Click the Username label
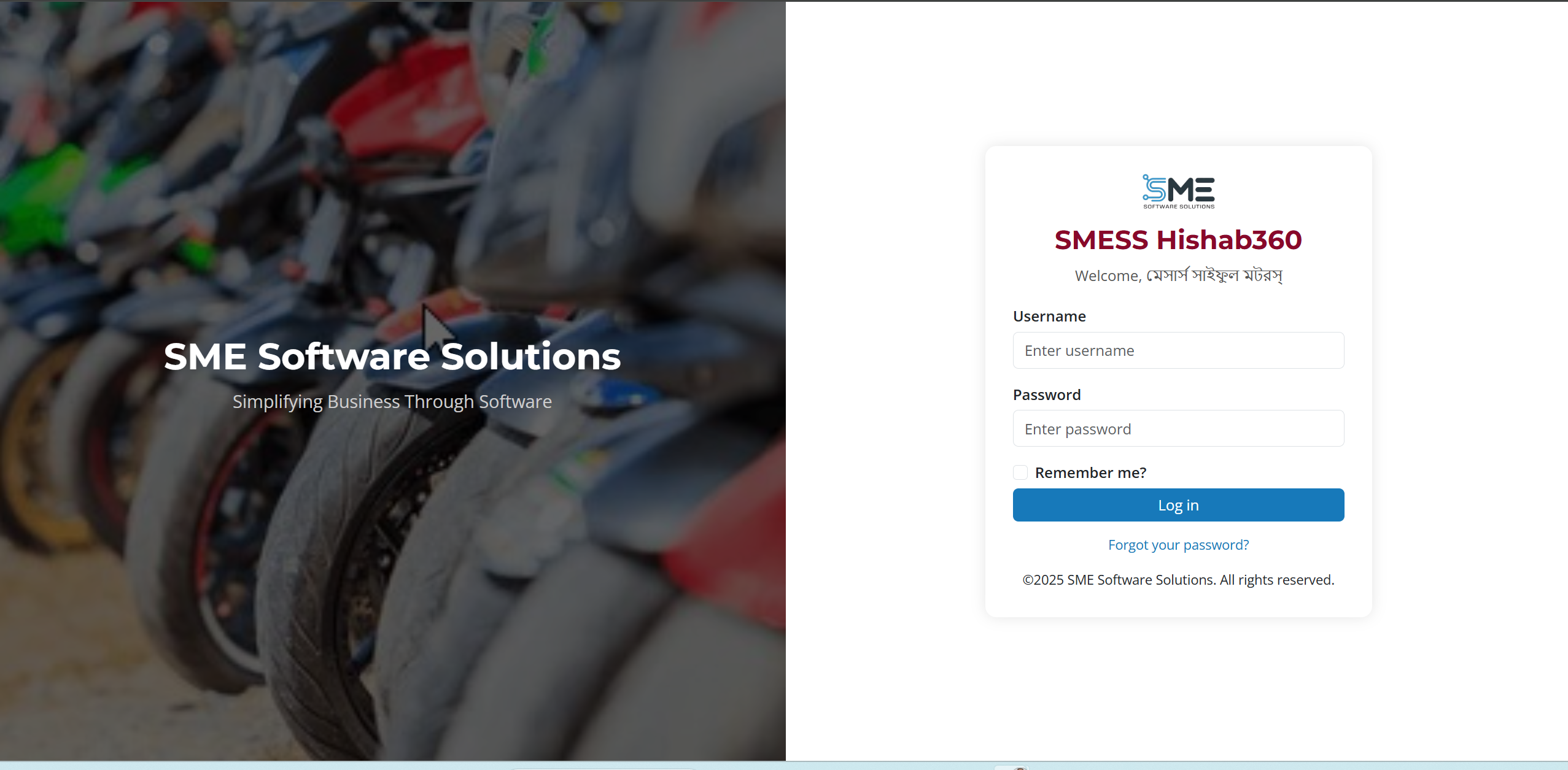The height and width of the screenshot is (770, 1568). [x=1049, y=316]
